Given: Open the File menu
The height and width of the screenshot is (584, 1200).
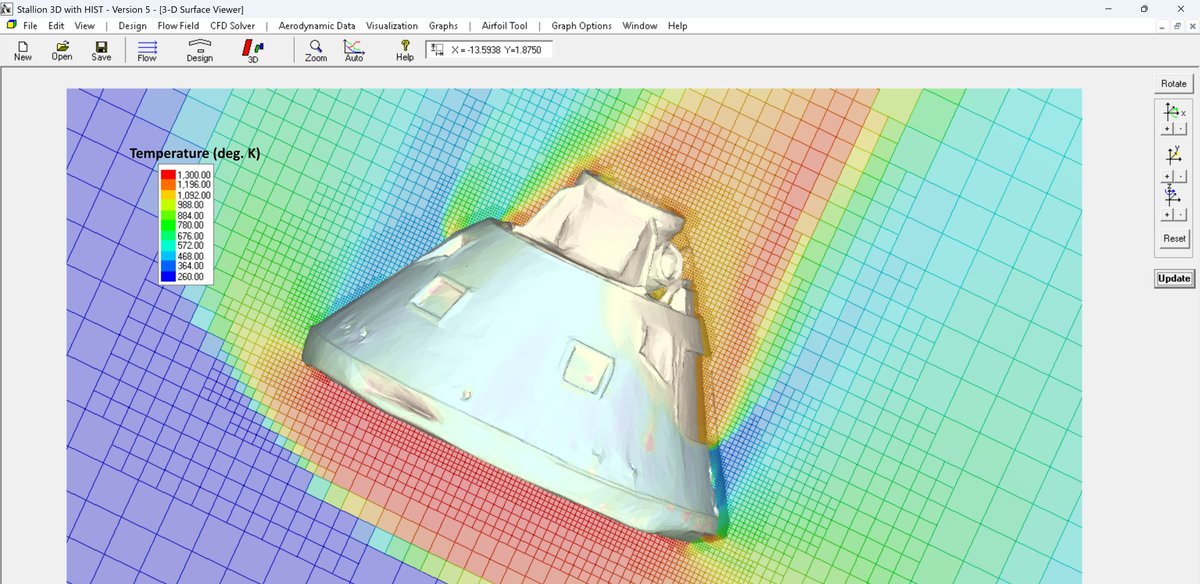Looking at the screenshot, I should click(31, 26).
